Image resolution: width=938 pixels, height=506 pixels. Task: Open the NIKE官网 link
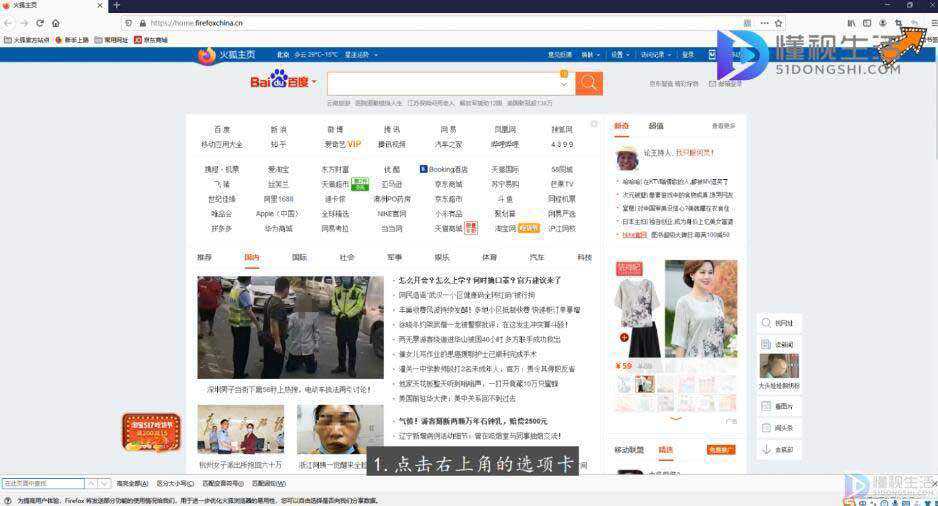tap(392, 214)
